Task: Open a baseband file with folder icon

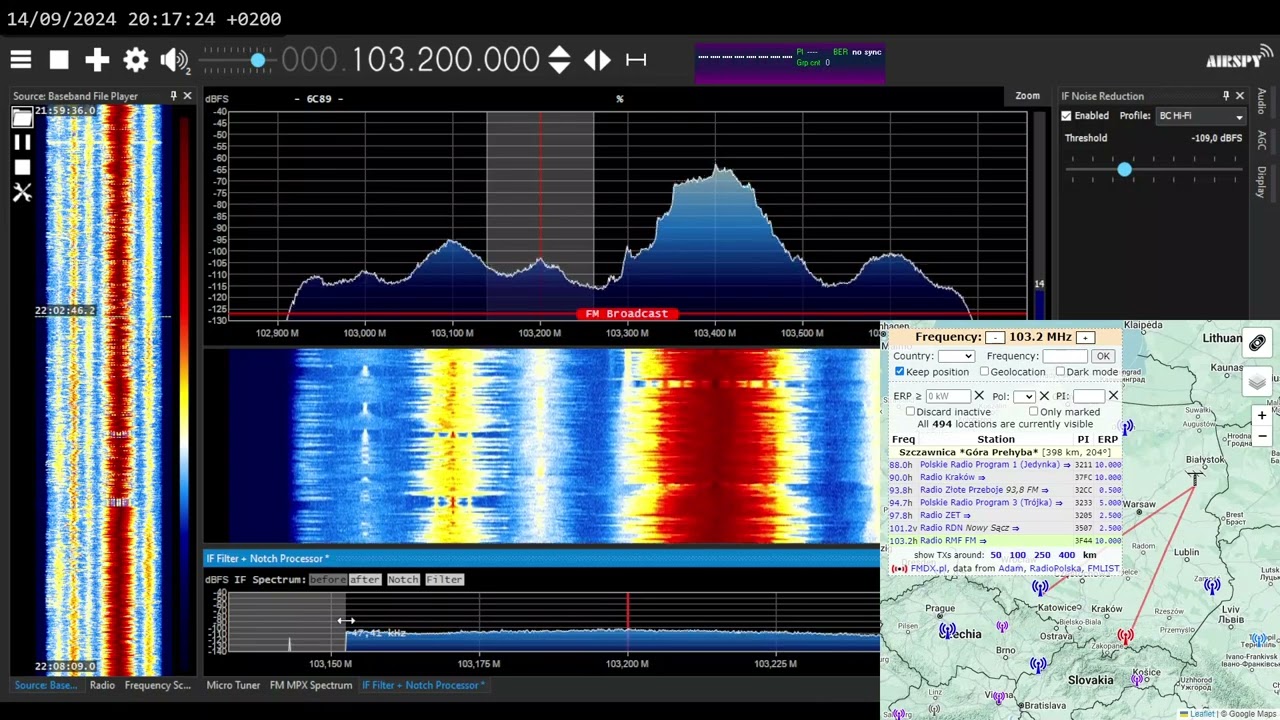Action: point(22,117)
